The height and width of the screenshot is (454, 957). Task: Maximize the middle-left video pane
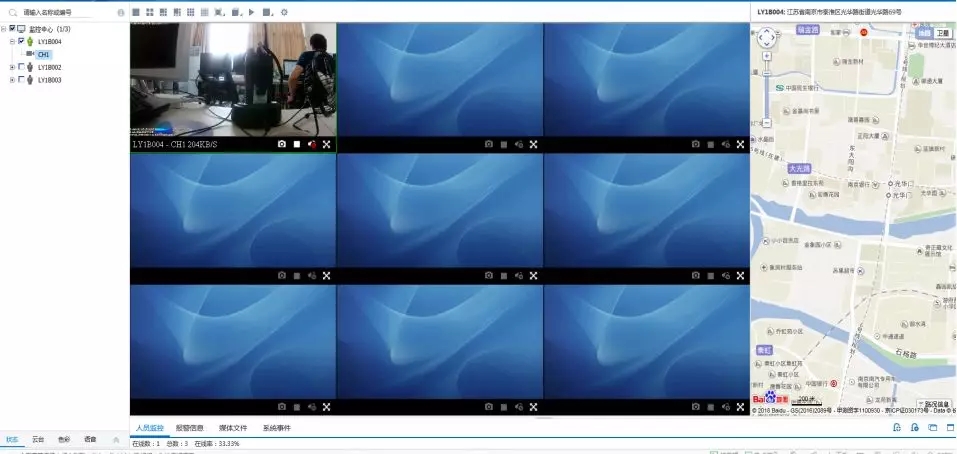(327, 275)
